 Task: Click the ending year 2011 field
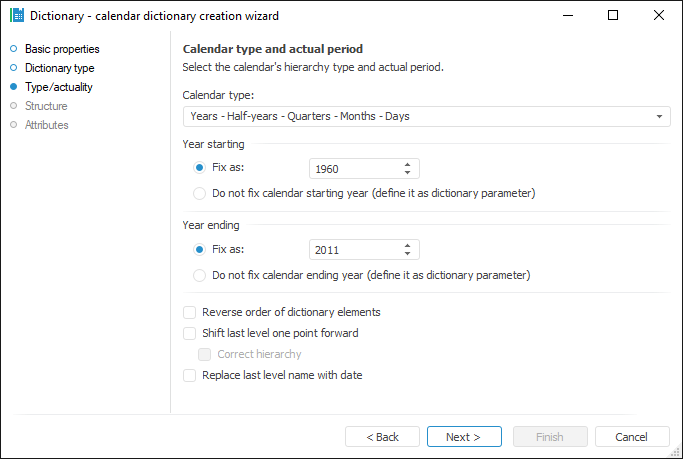point(354,250)
